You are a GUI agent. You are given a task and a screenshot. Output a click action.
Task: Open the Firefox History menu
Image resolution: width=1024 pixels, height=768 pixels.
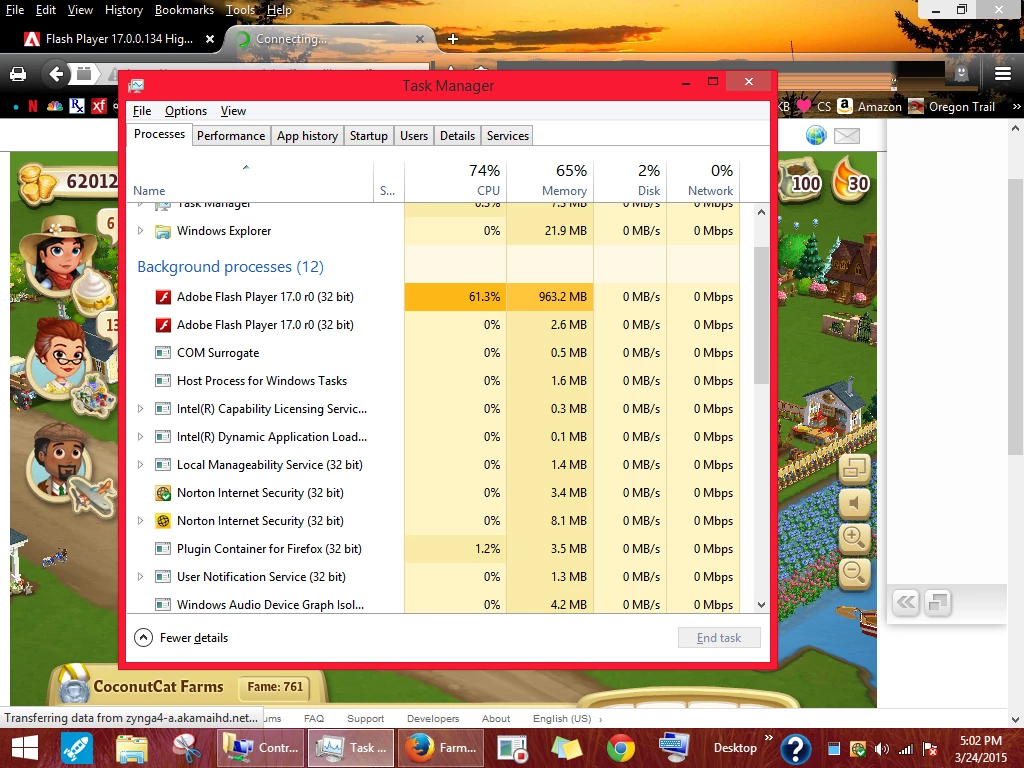(x=123, y=10)
